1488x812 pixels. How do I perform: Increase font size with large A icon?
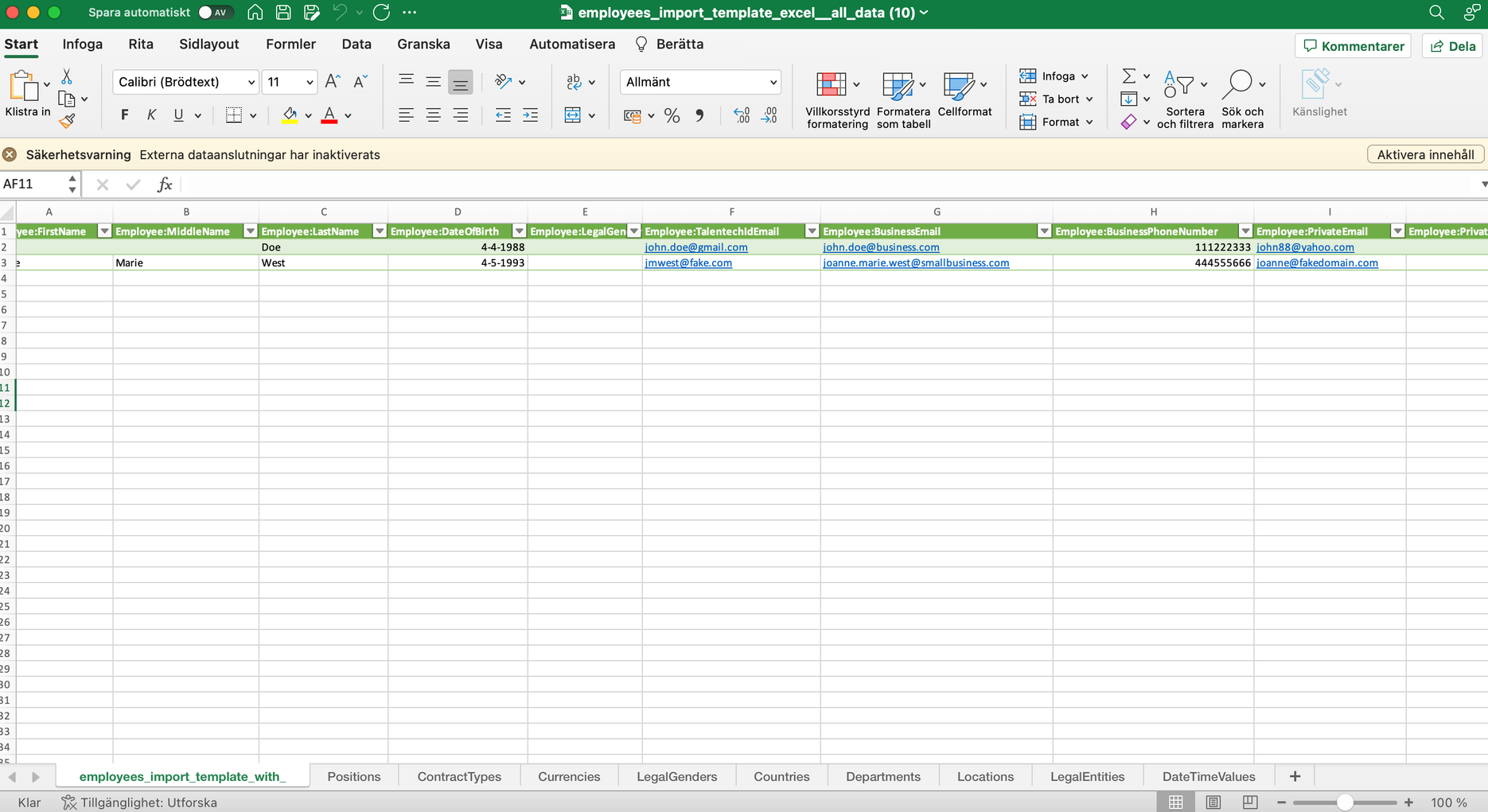pyautogui.click(x=333, y=82)
